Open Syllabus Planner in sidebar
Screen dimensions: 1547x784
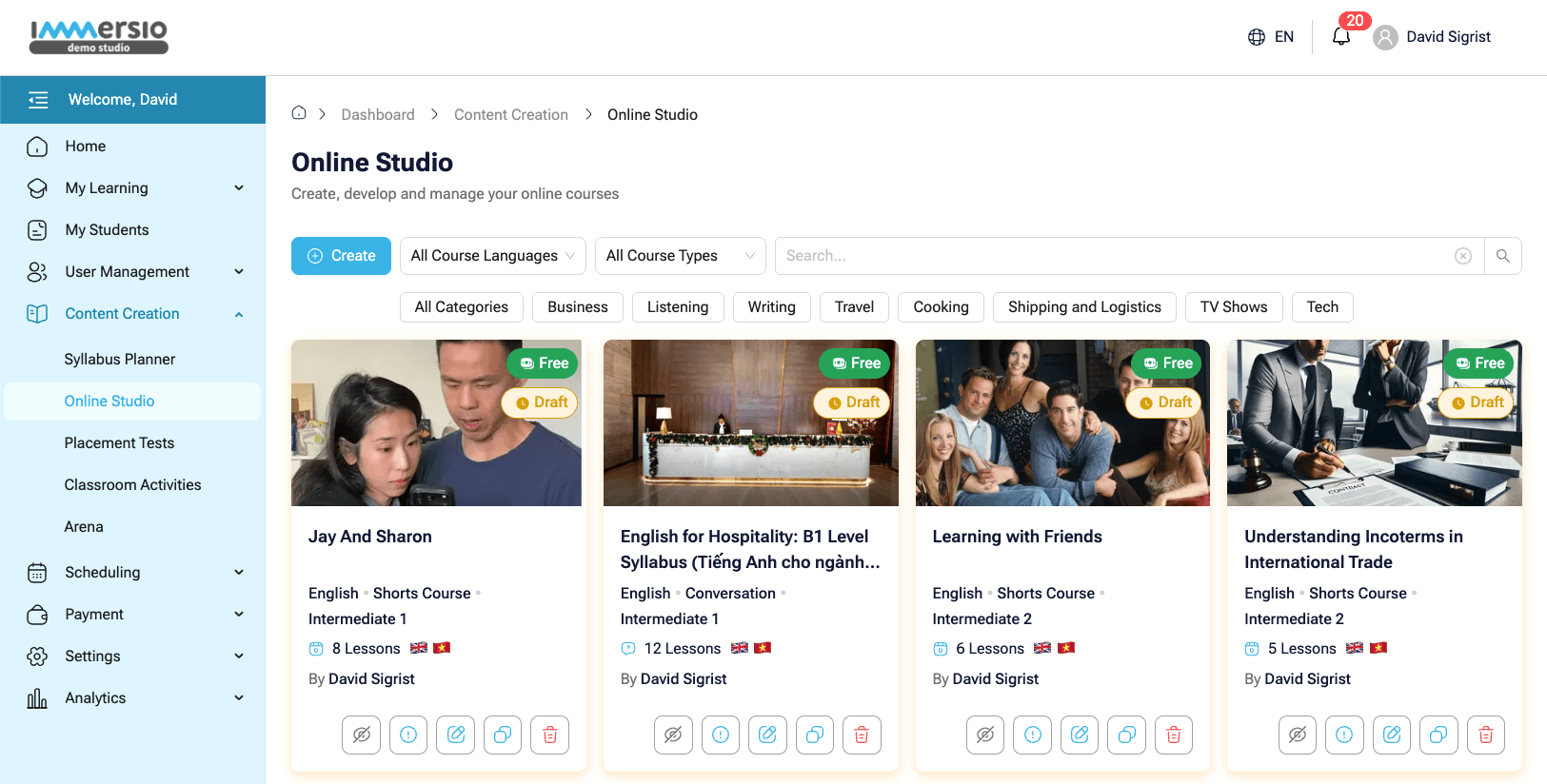click(x=120, y=359)
